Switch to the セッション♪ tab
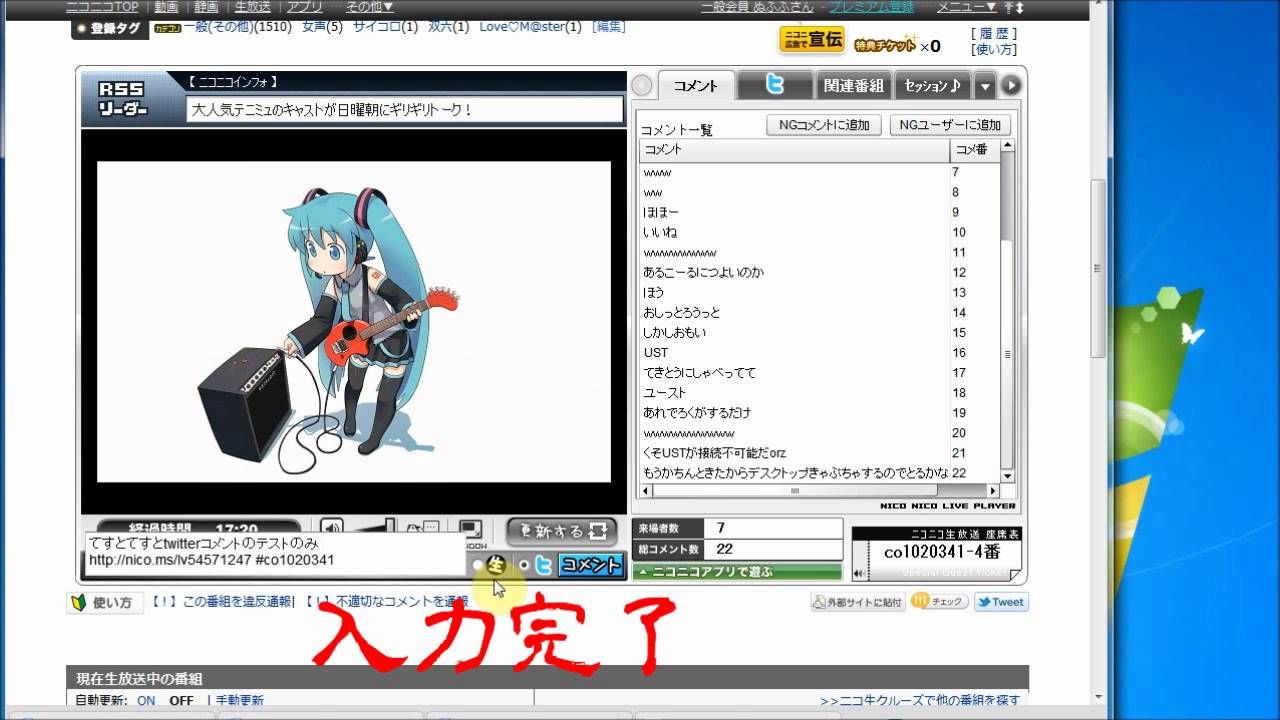 coord(932,86)
